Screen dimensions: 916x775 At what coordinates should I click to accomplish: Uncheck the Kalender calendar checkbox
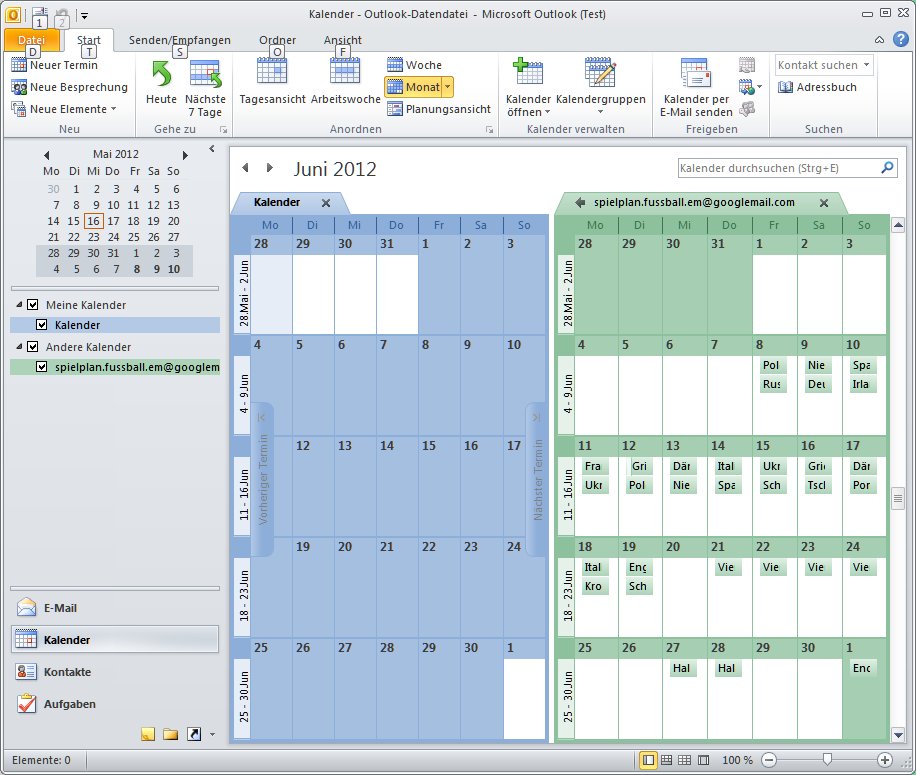41,325
